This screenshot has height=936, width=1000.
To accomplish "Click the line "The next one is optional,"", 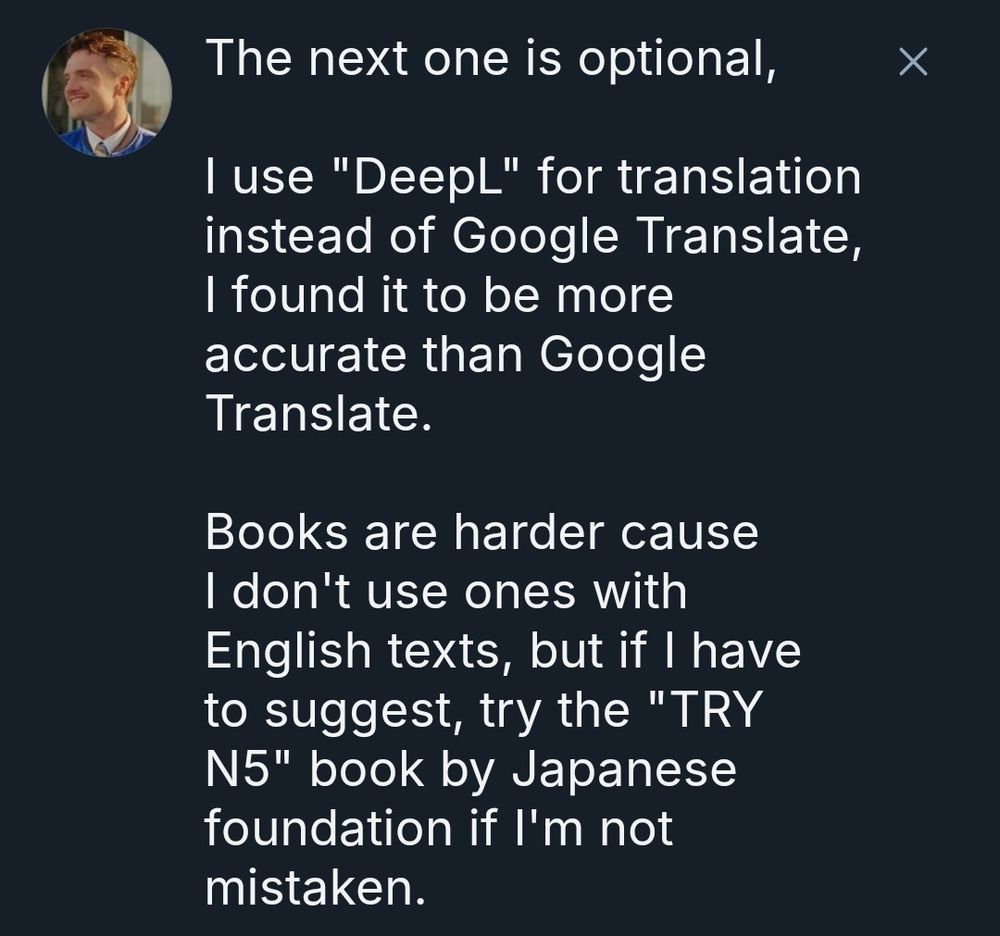I will [490, 60].
